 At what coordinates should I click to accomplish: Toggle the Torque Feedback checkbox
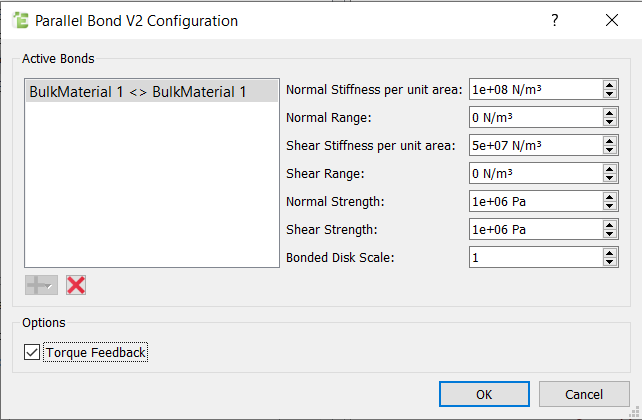click(33, 352)
